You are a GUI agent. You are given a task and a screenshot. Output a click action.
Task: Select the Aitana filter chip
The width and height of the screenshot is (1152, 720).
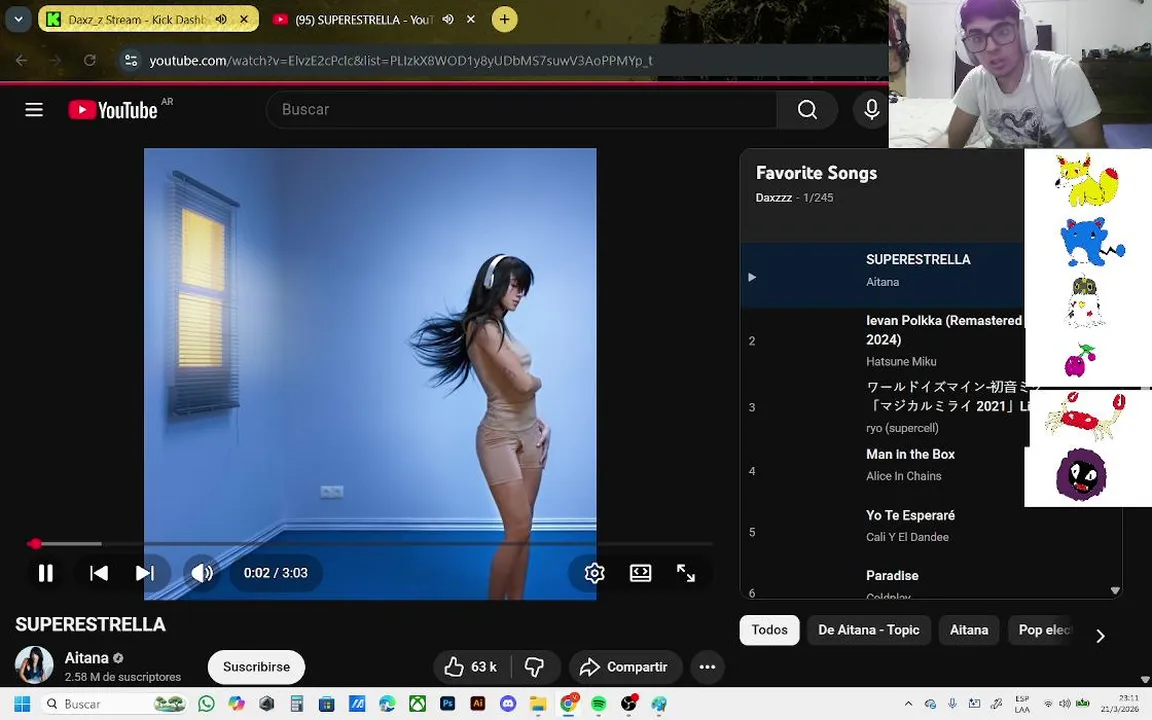[x=969, y=630]
